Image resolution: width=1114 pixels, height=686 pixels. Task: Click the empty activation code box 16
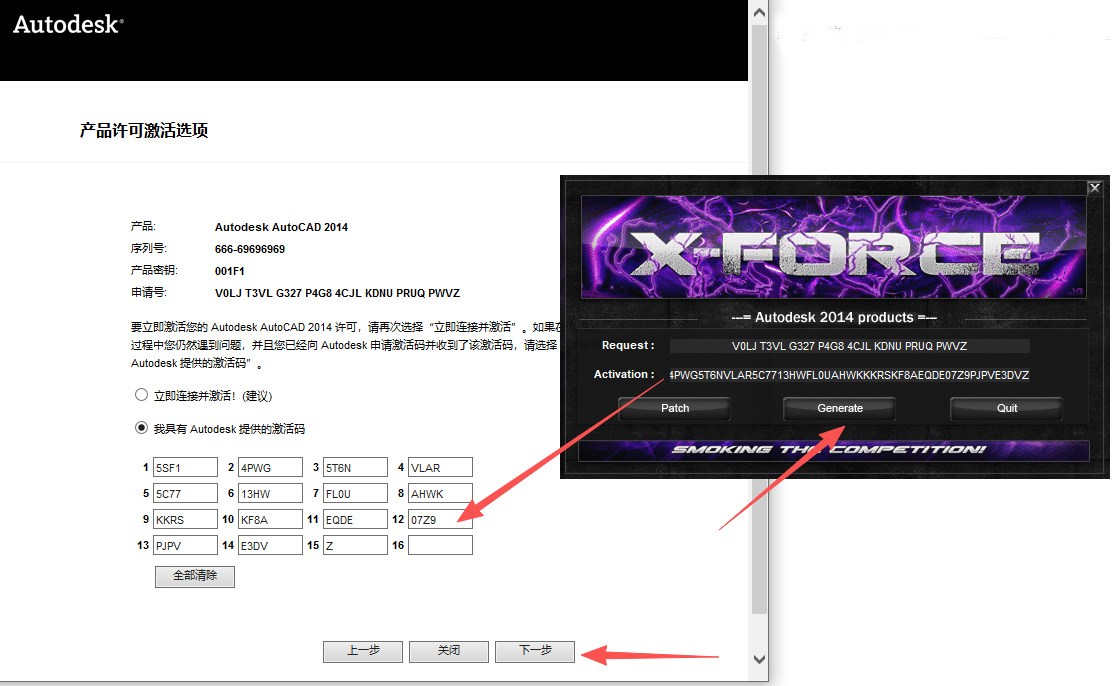(440, 545)
